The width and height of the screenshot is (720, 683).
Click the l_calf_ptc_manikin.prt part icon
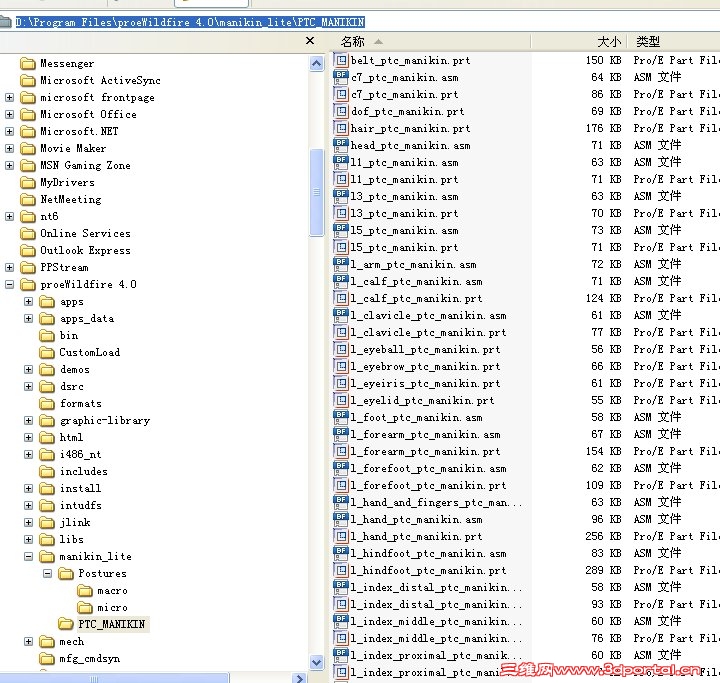click(x=341, y=298)
